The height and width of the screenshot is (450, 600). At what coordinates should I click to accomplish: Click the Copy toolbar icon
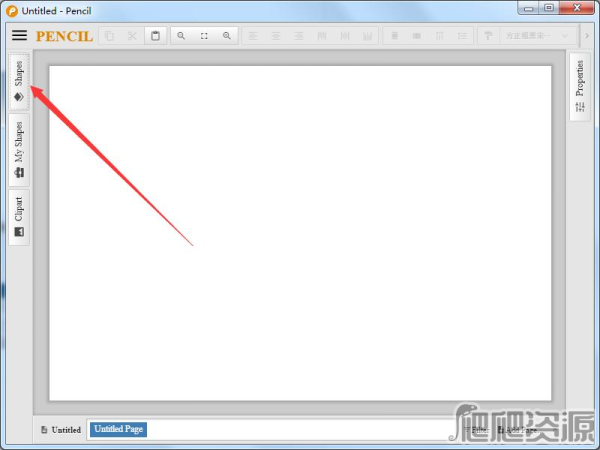click(x=110, y=36)
